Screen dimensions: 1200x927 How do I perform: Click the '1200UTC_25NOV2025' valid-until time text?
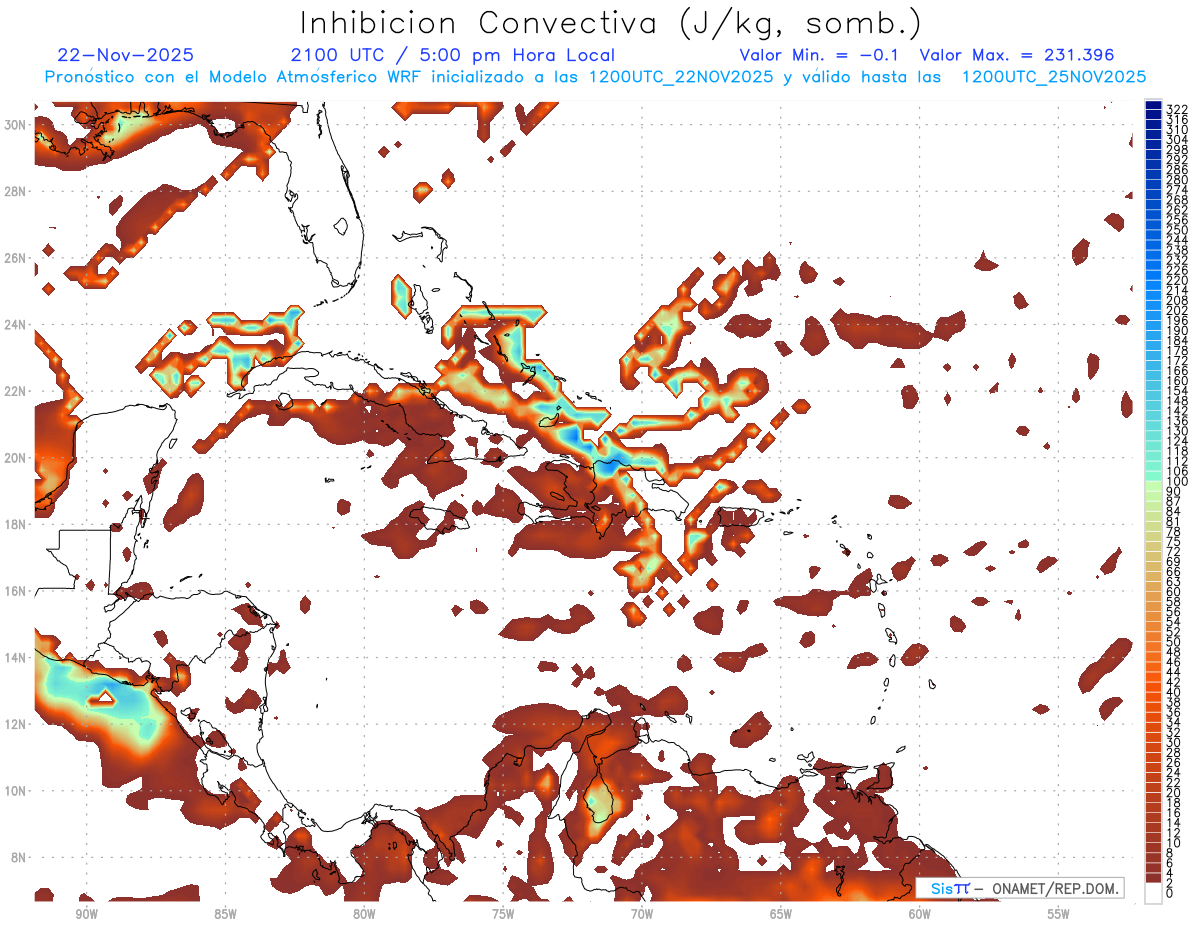[x=1054, y=77]
